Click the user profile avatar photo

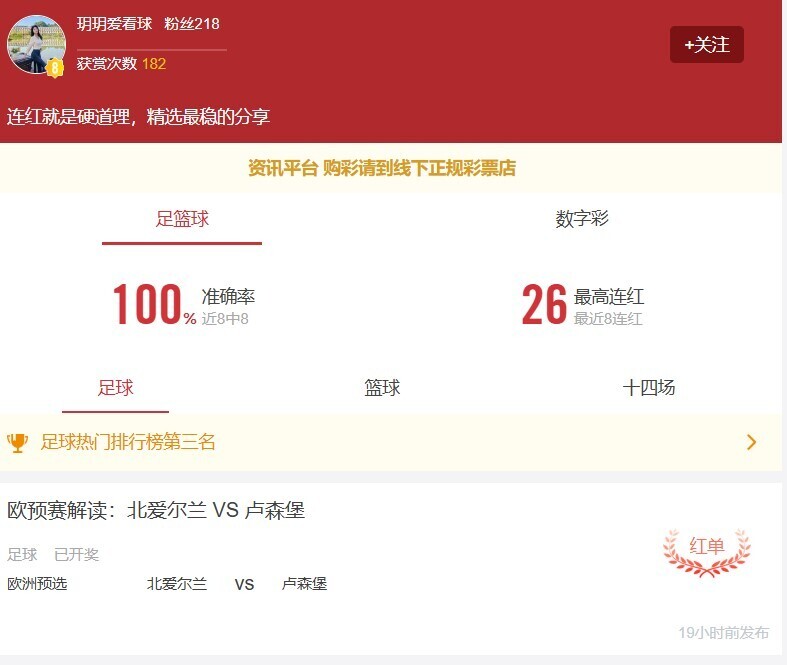tap(36, 42)
